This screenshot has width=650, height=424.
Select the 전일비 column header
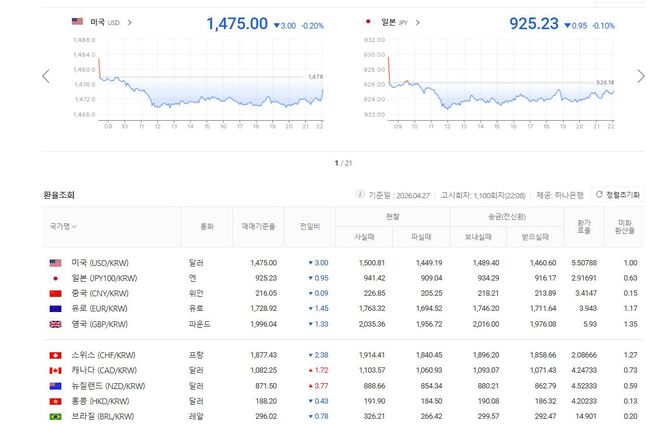click(x=310, y=227)
